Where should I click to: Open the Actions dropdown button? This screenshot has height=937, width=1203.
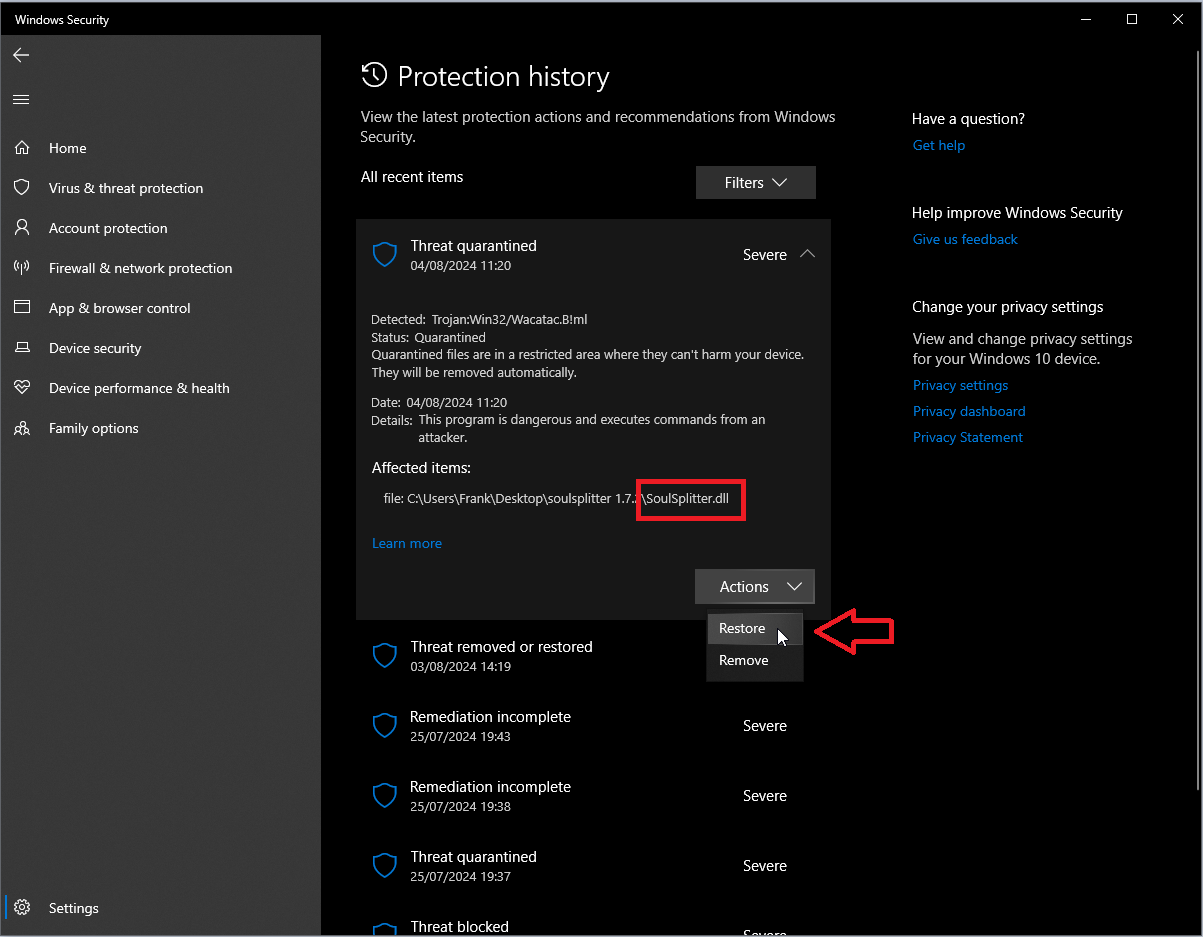click(755, 587)
